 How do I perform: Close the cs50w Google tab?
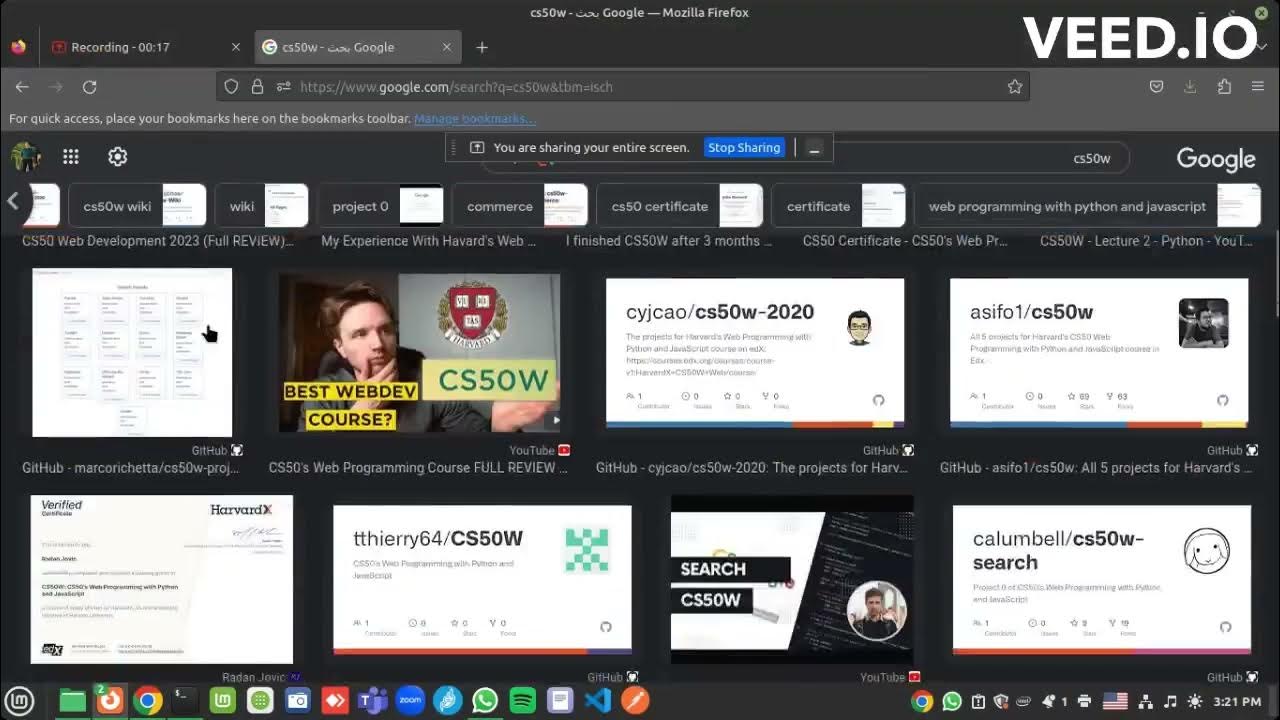(447, 47)
